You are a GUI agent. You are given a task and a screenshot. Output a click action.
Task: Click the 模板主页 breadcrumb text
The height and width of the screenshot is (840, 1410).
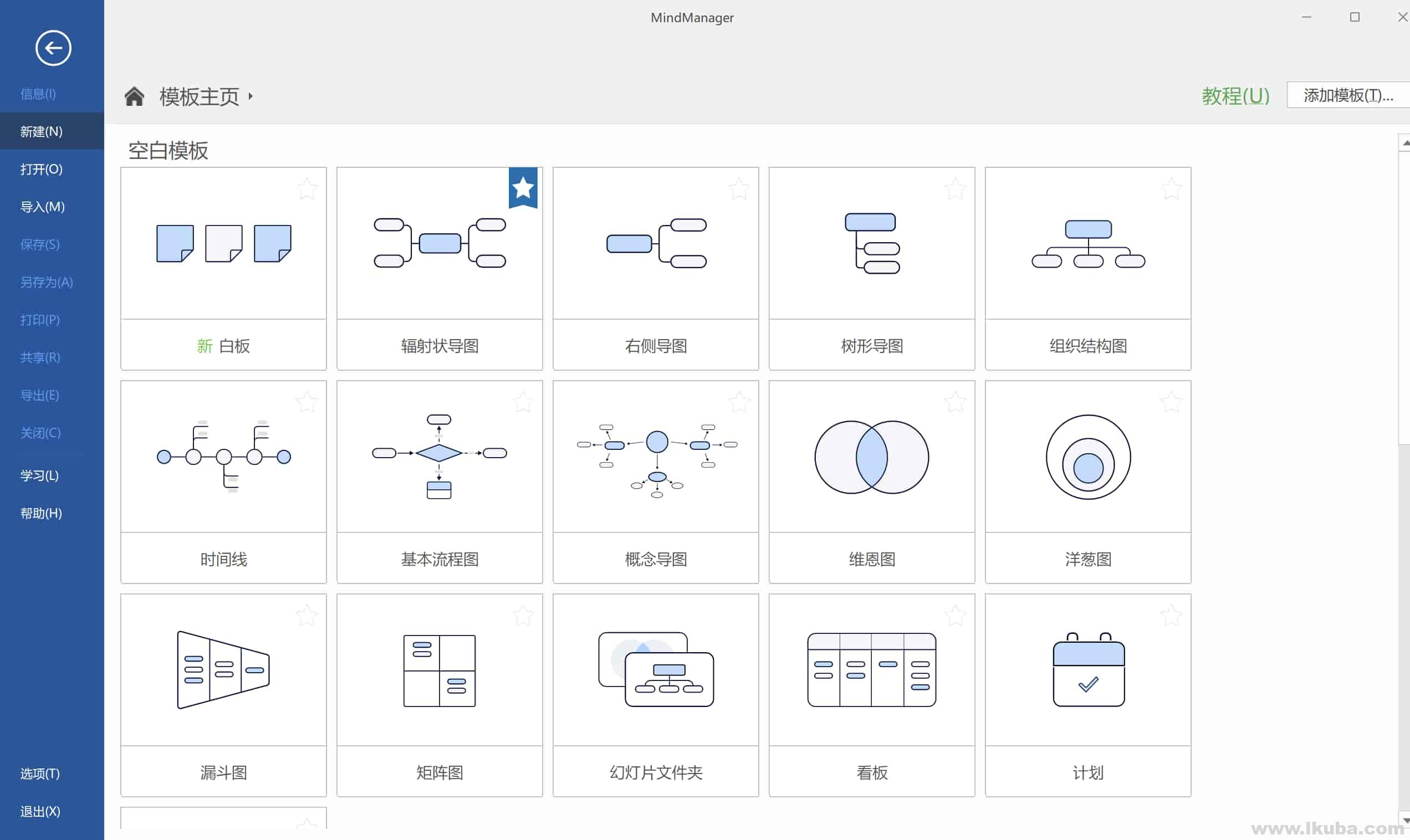[199, 96]
